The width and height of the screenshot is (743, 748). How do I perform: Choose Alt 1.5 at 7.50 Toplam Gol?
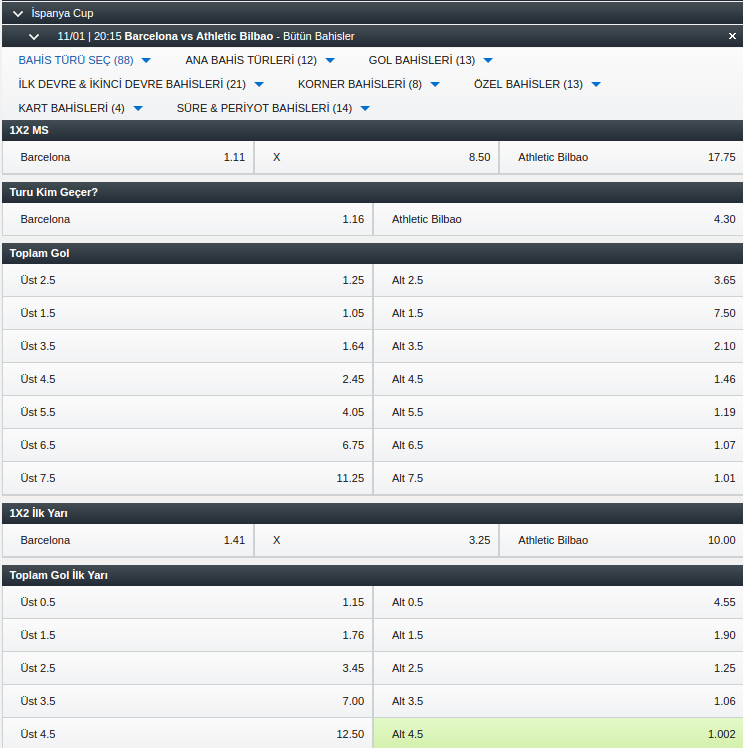point(558,313)
